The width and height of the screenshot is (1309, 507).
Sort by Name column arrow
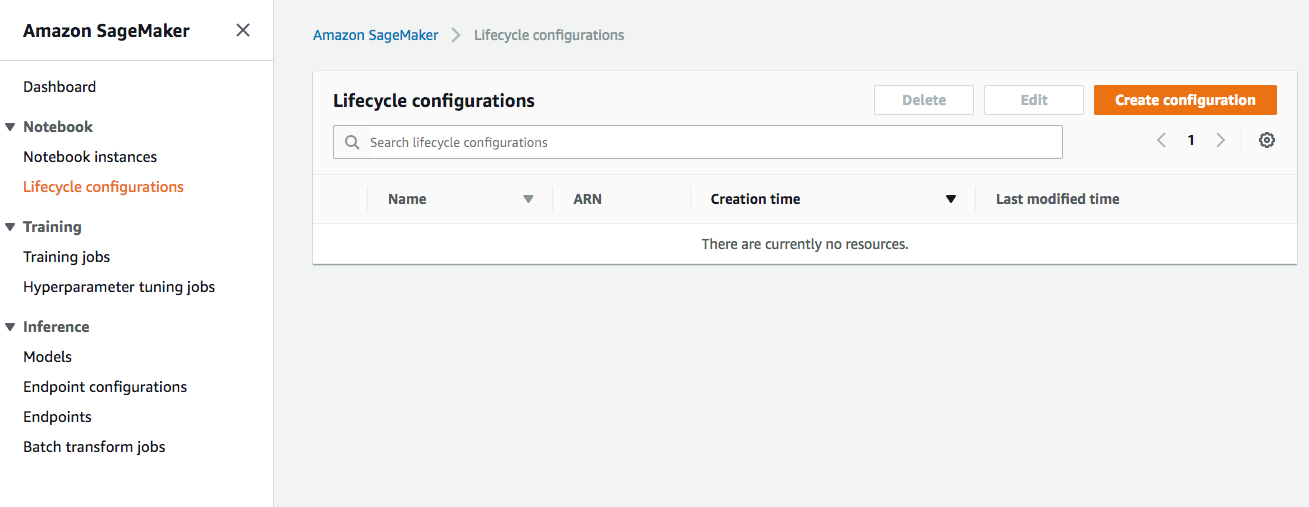click(x=528, y=199)
